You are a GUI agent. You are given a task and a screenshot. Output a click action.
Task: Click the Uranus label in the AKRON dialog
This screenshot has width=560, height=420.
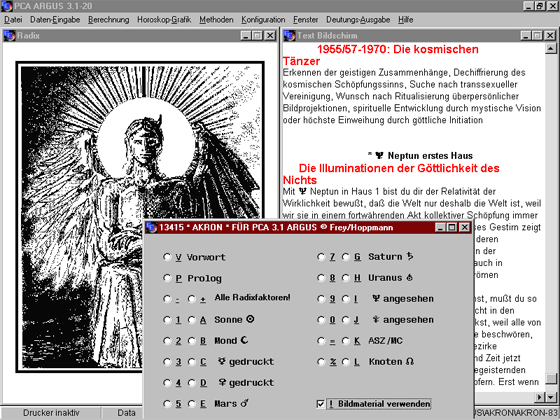[x=391, y=278]
